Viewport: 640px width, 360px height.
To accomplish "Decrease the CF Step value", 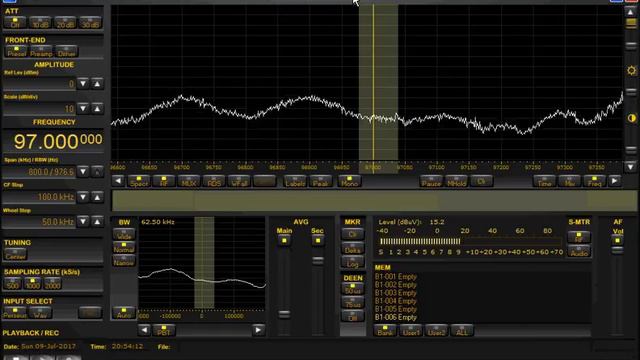I will [83, 197].
